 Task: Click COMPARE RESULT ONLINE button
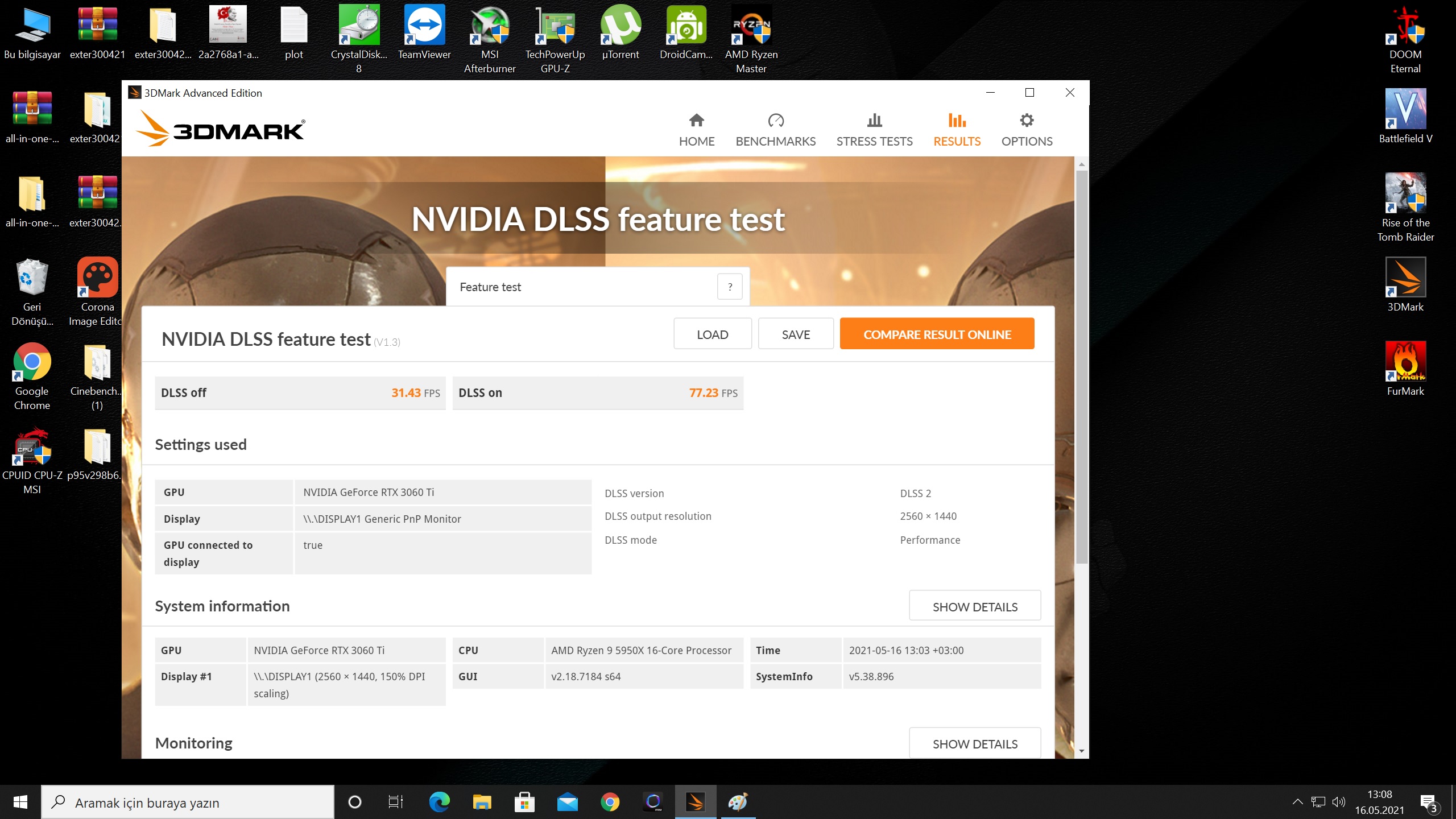click(937, 334)
